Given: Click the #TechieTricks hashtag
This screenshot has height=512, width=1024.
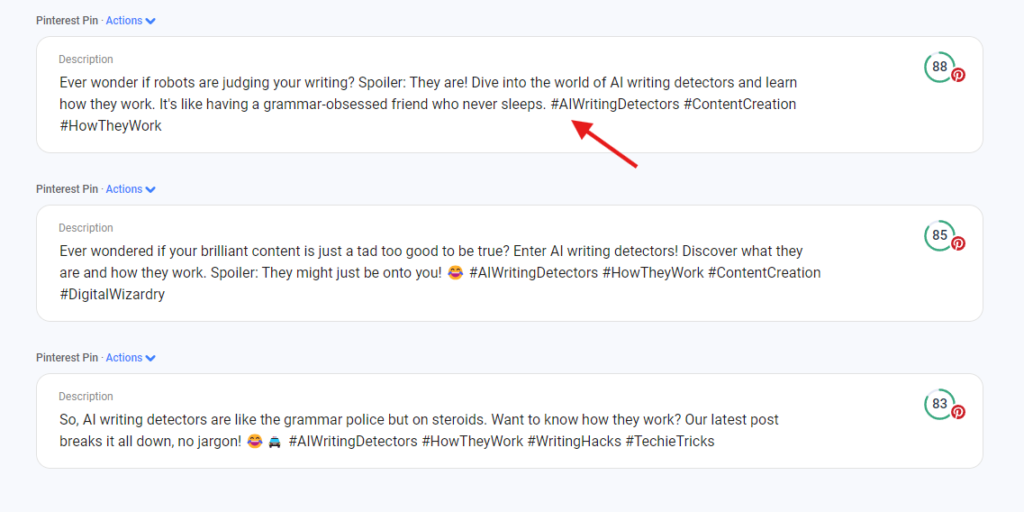Looking at the screenshot, I should [670, 441].
